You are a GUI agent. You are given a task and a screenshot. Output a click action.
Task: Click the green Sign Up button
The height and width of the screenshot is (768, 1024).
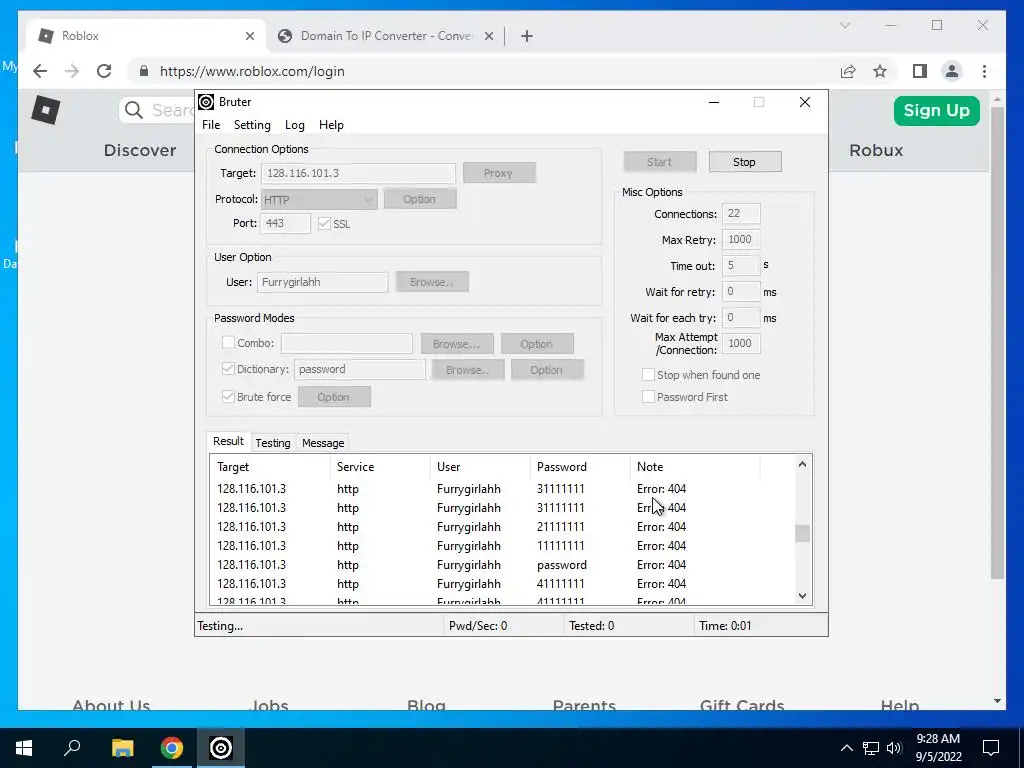click(936, 110)
